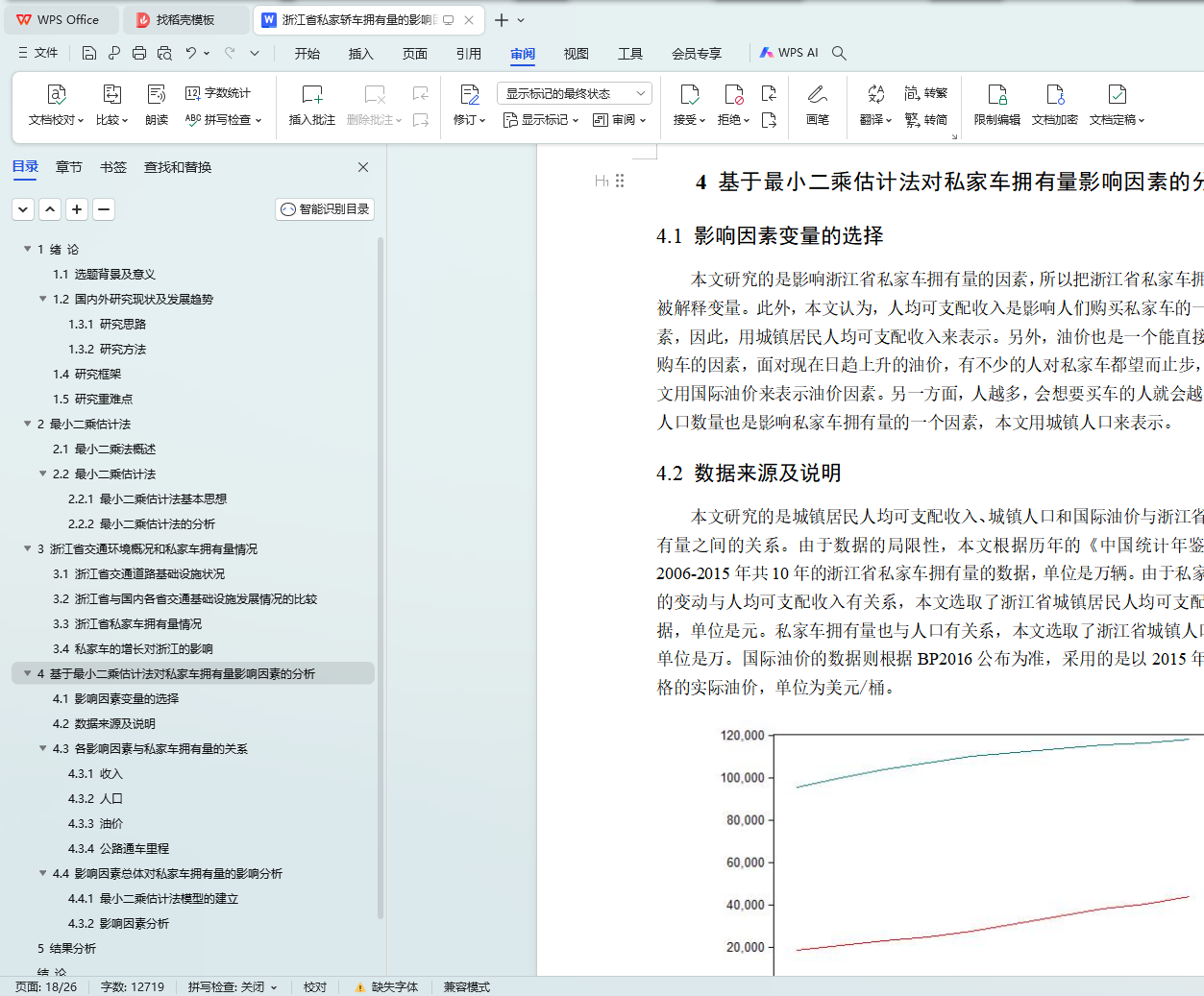The height and width of the screenshot is (996, 1204).
Task: Click the 智能识别目录 button
Action: click(325, 209)
